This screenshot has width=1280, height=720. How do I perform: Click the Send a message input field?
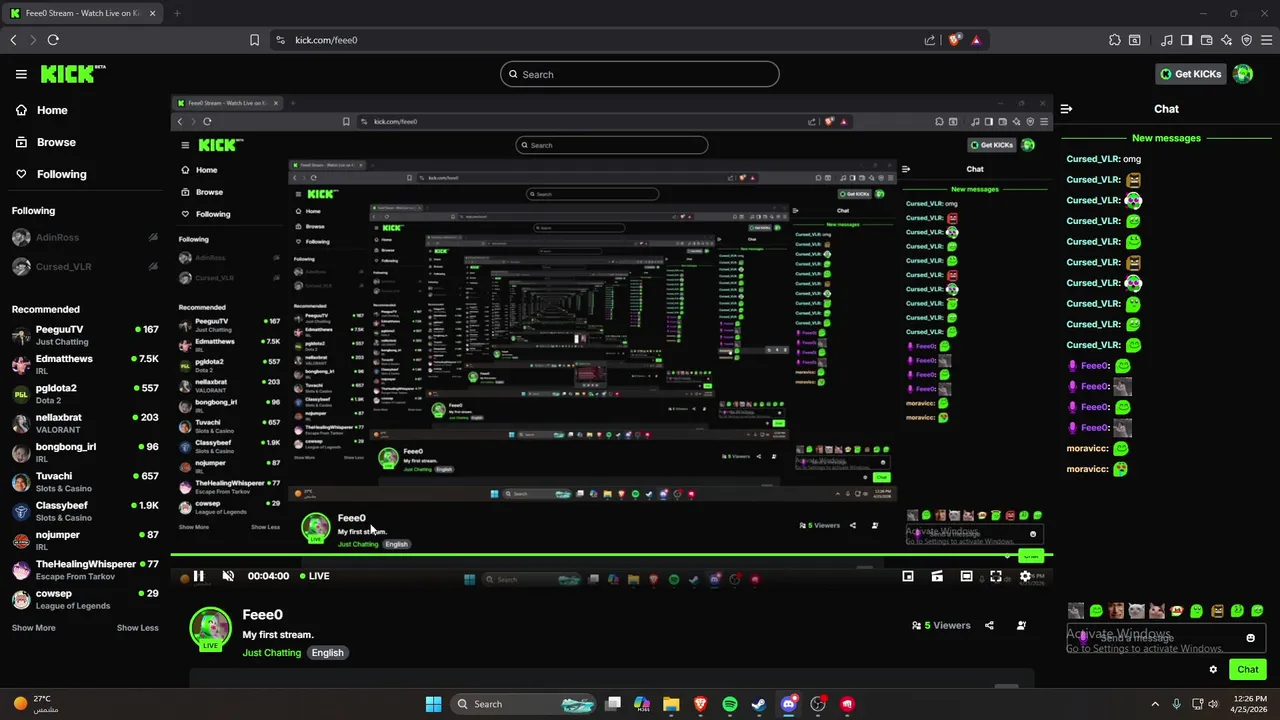[x=1166, y=638]
